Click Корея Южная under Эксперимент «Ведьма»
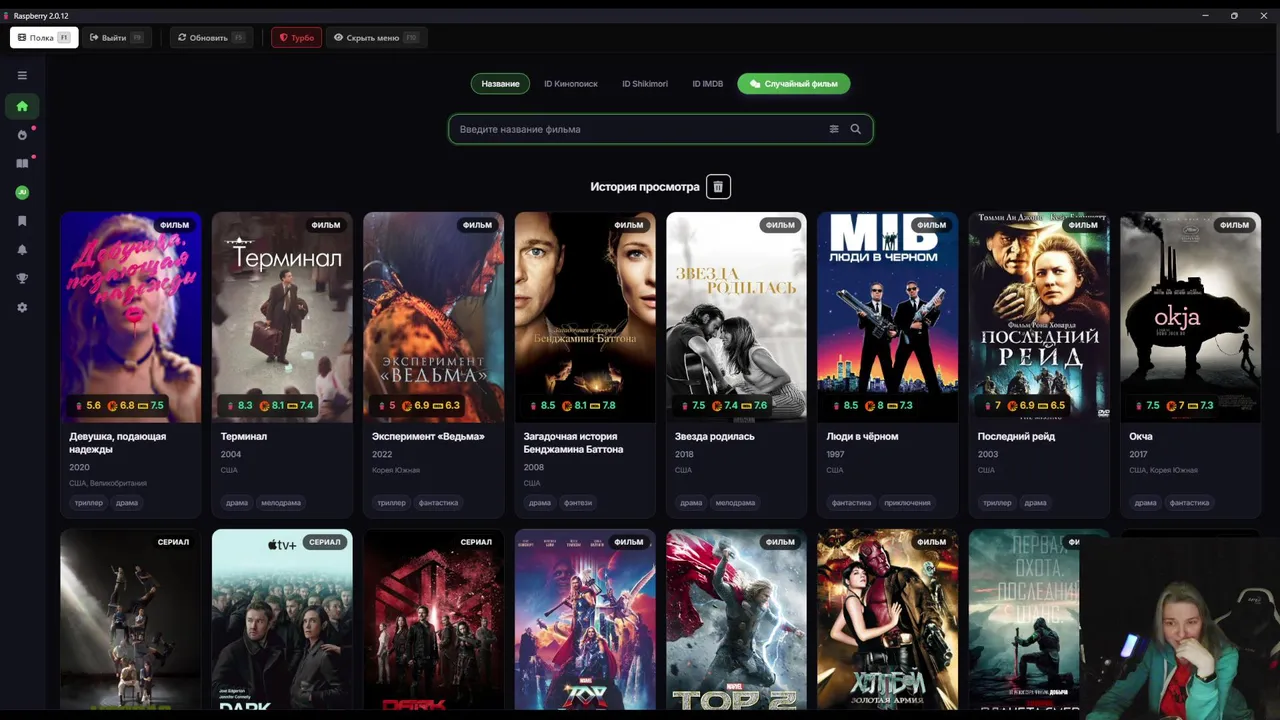Screen dimensions: 1280x720 coord(396,470)
